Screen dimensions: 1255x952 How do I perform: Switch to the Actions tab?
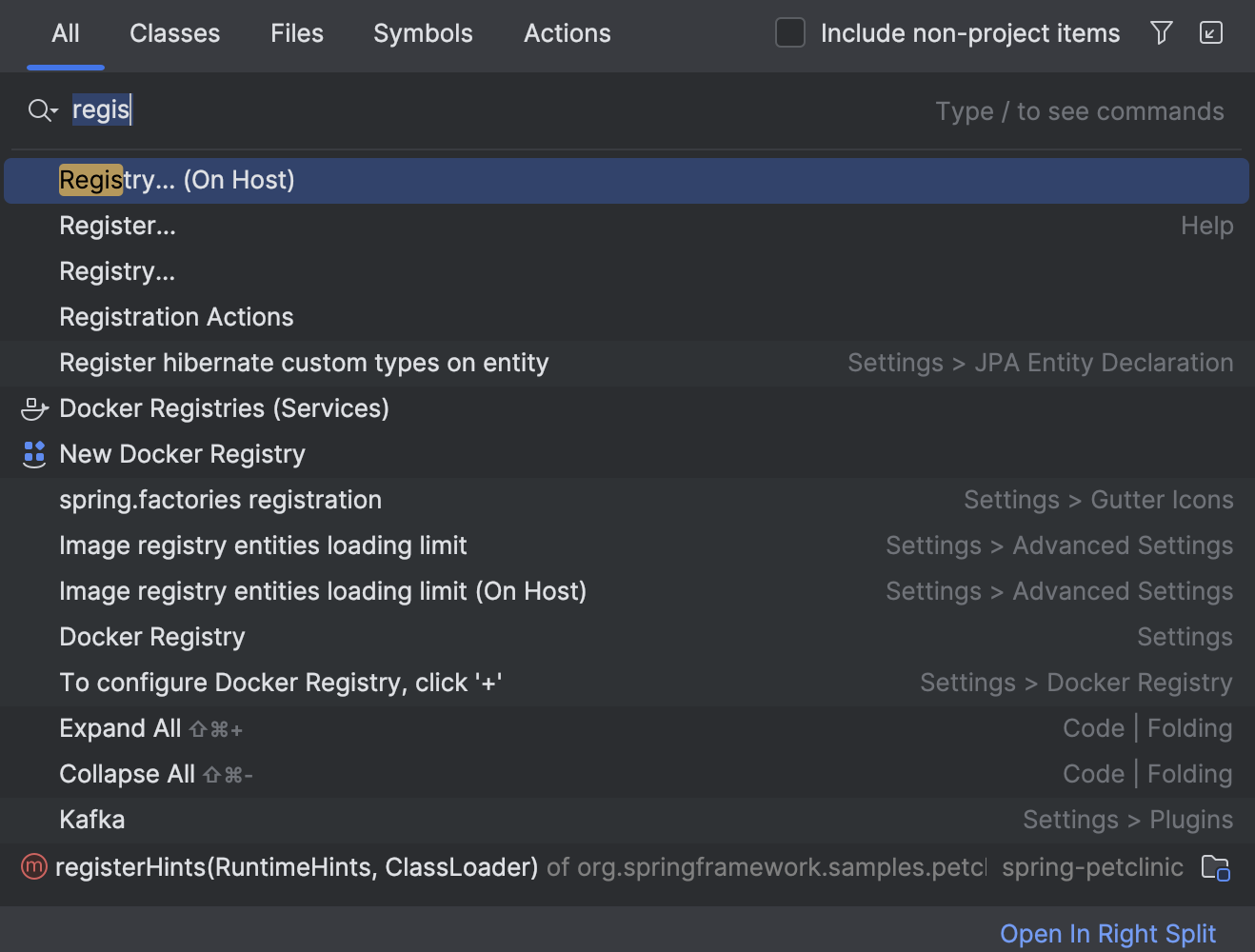(567, 33)
